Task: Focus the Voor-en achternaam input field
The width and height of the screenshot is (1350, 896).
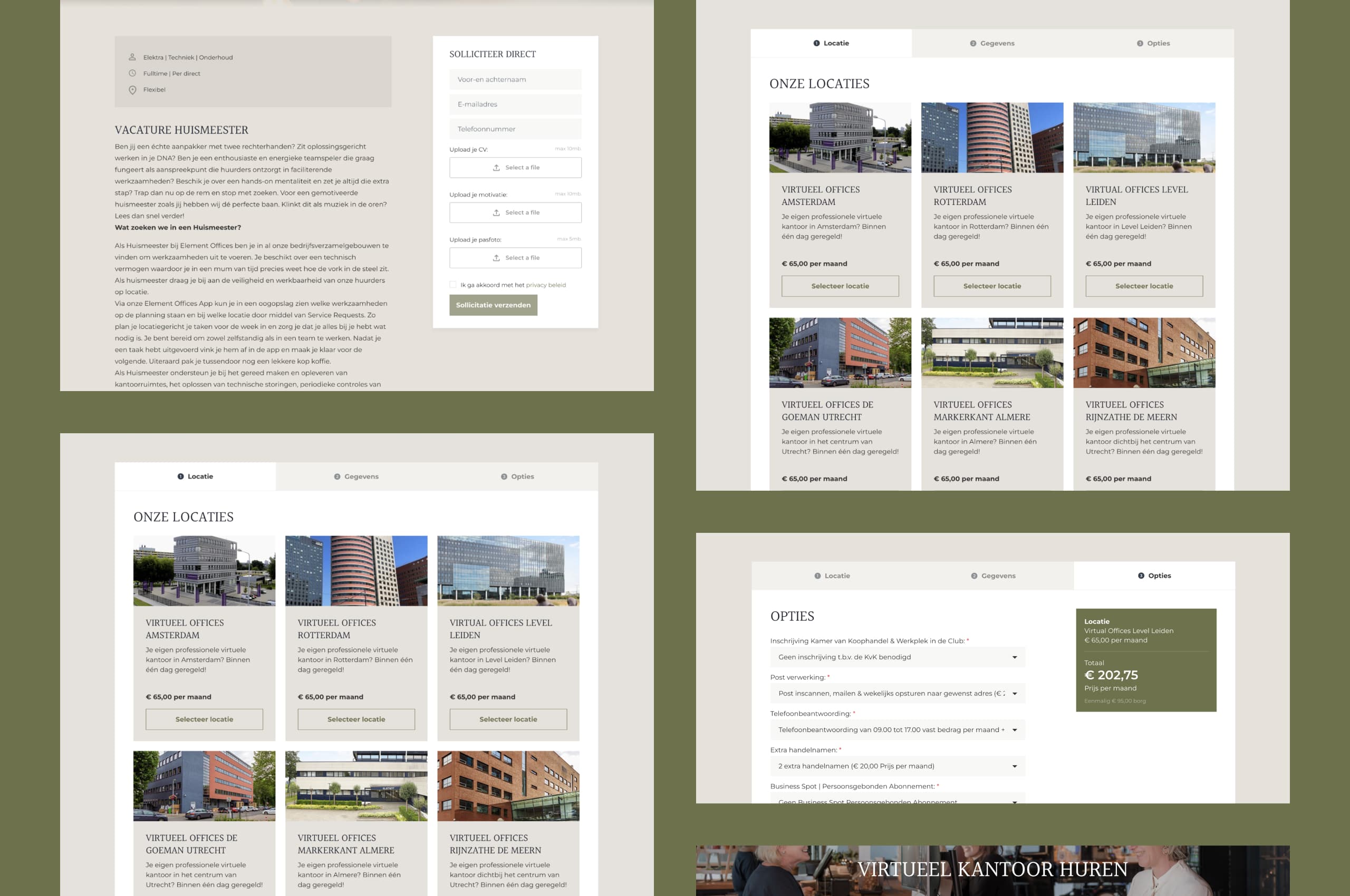Action: [x=515, y=80]
